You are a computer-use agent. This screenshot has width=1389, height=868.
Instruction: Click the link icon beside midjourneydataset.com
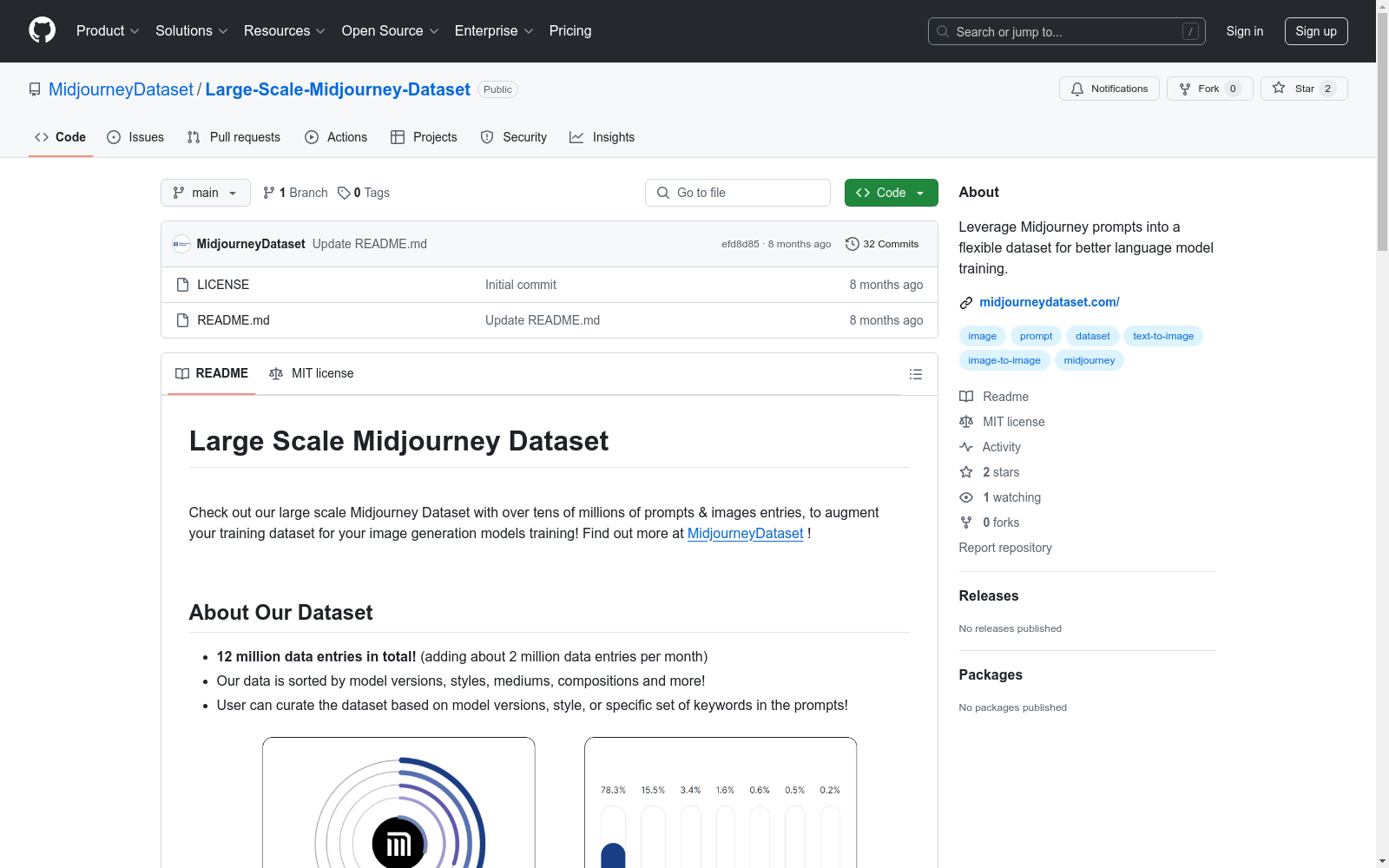pos(966,303)
